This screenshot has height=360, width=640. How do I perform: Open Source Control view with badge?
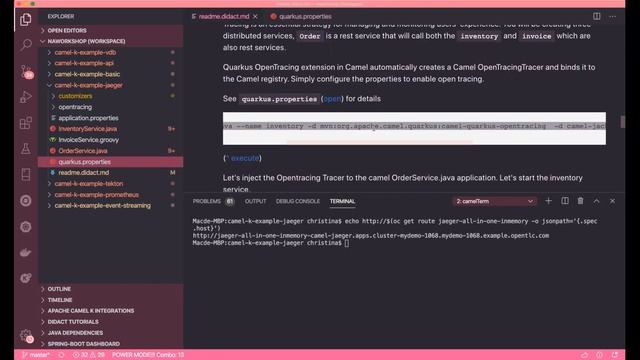[26, 71]
